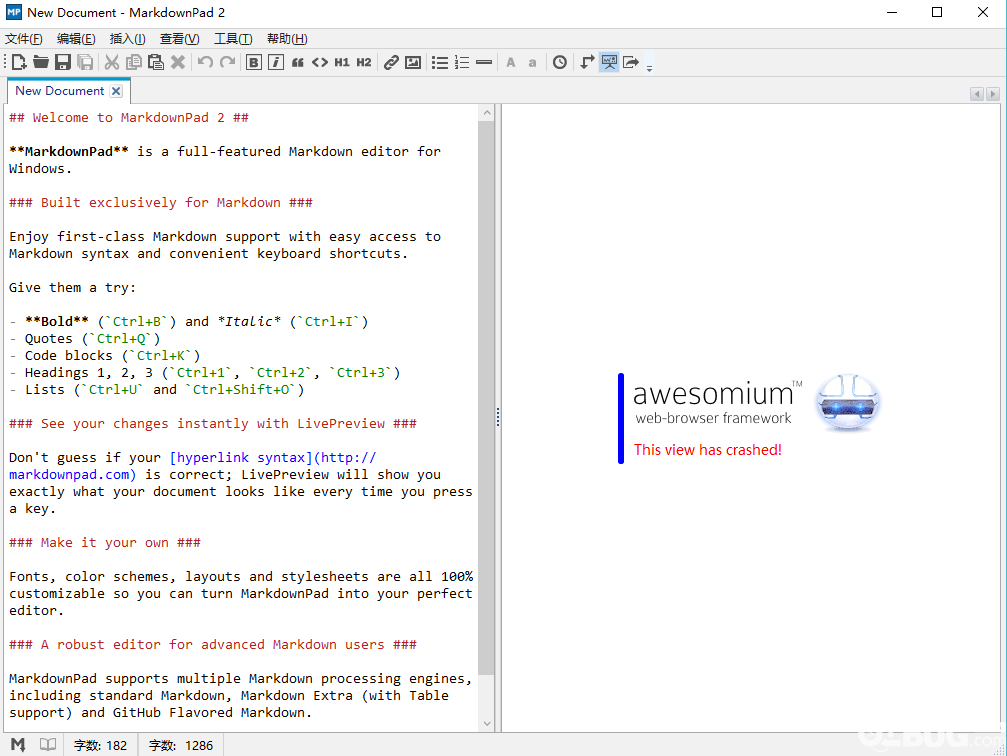The width and height of the screenshot is (1007, 756).
Task: Click the tab scroll left arrow
Action: point(977,94)
